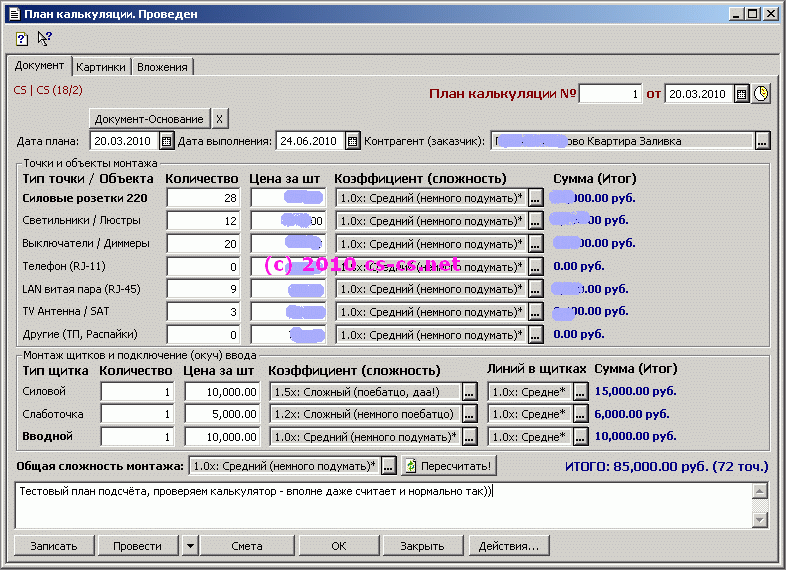Click refresh icon on Пересчитать button
The height and width of the screenshot is (570, 786).
pos(411,466)
